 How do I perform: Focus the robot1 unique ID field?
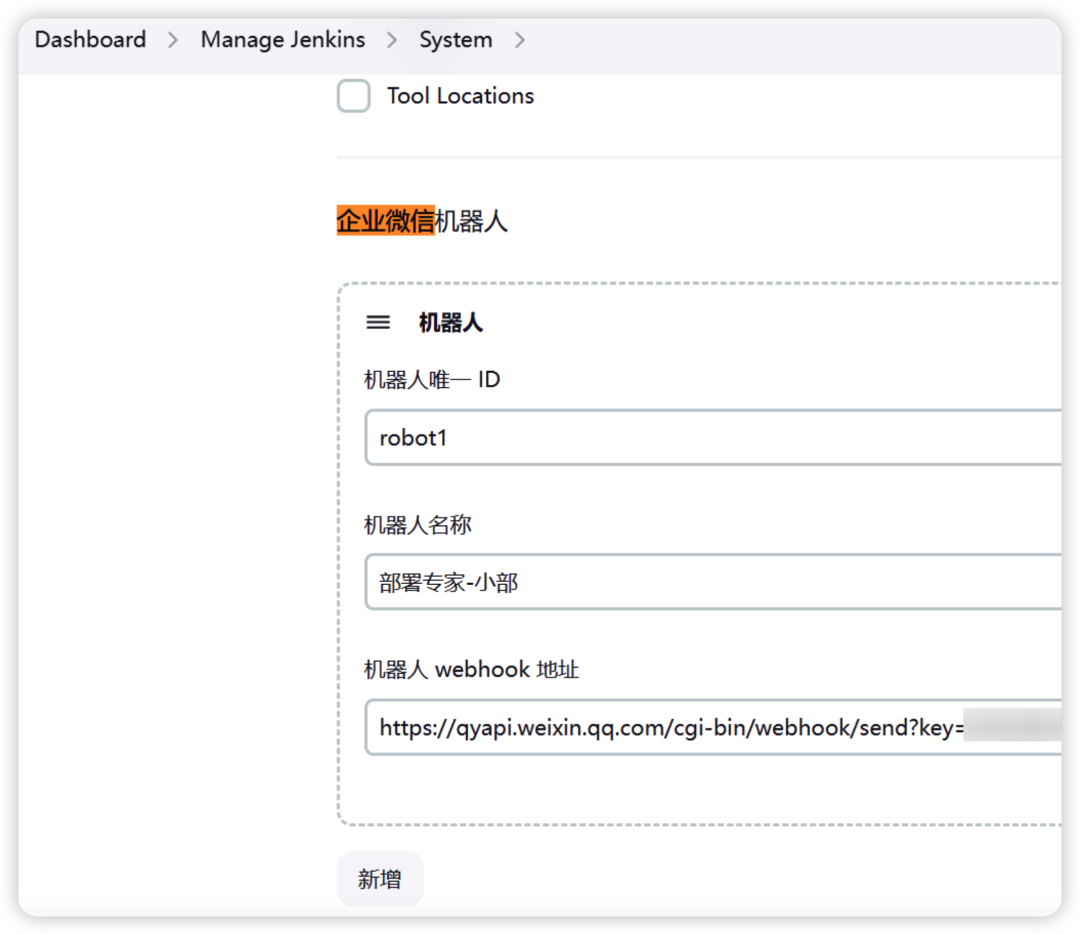point(713,438)
